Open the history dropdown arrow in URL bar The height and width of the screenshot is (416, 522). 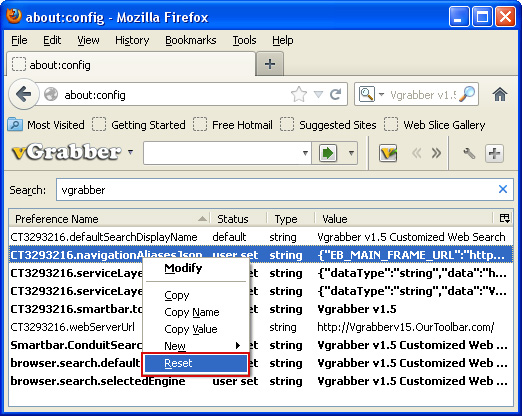click(318, 95)
